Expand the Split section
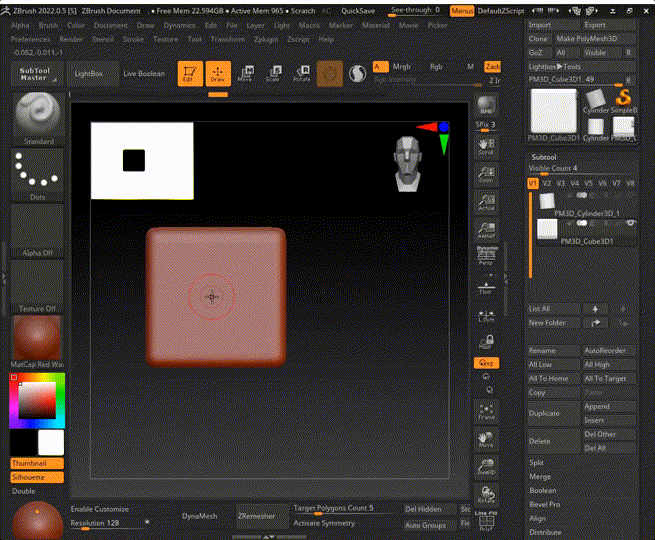The width and height of the screenshot is (655, 540). 537,463
